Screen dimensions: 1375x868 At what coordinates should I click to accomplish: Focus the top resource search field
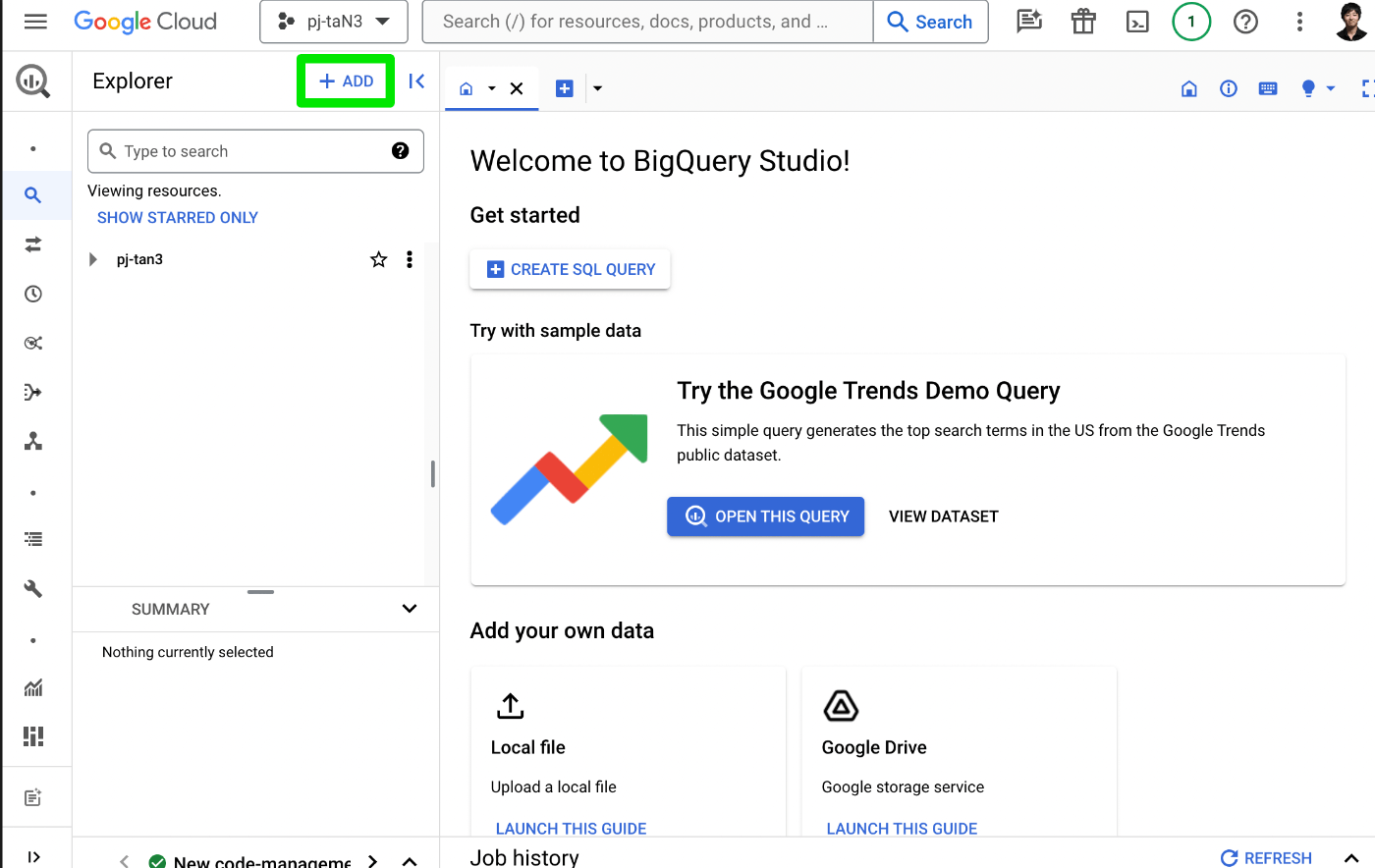tap(647, 22)
